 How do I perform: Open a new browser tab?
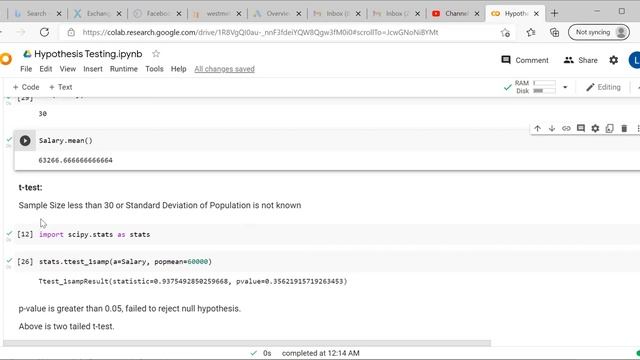point(554,13)
